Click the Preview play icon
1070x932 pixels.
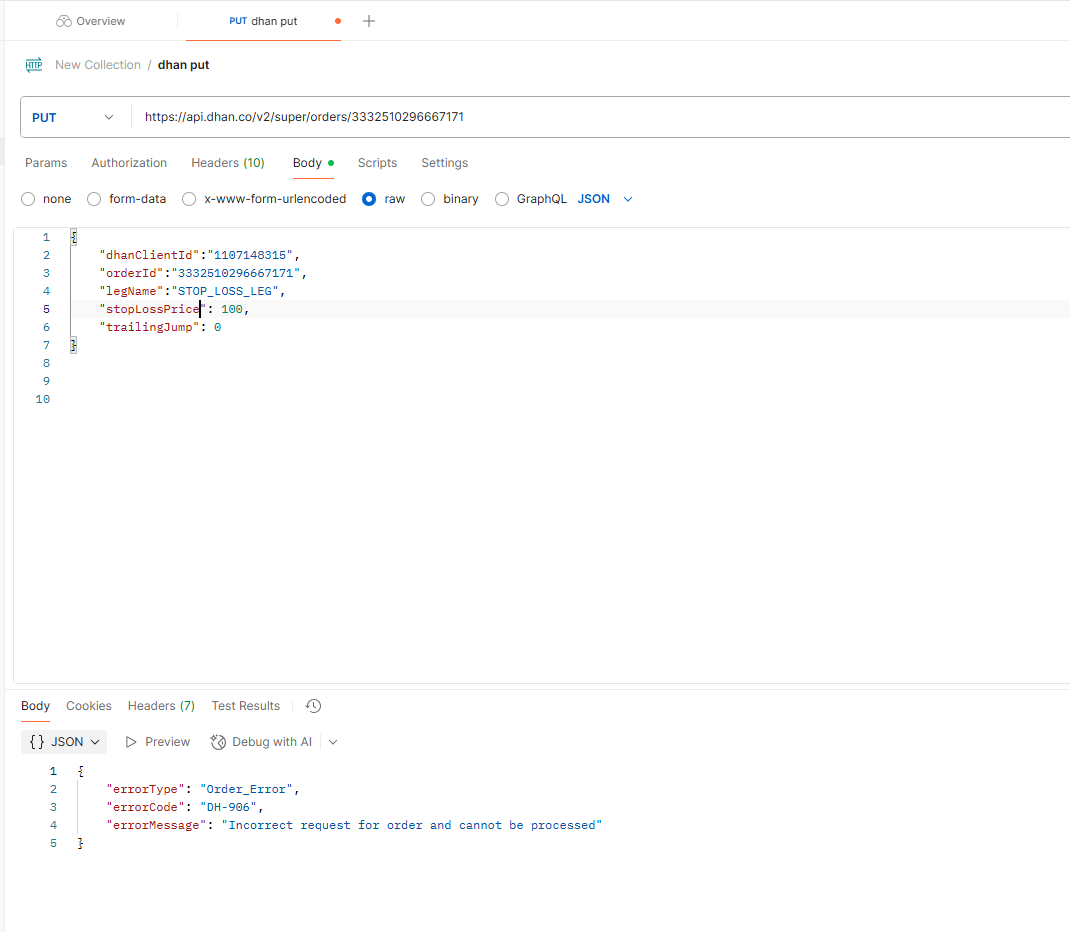(131, 742)
